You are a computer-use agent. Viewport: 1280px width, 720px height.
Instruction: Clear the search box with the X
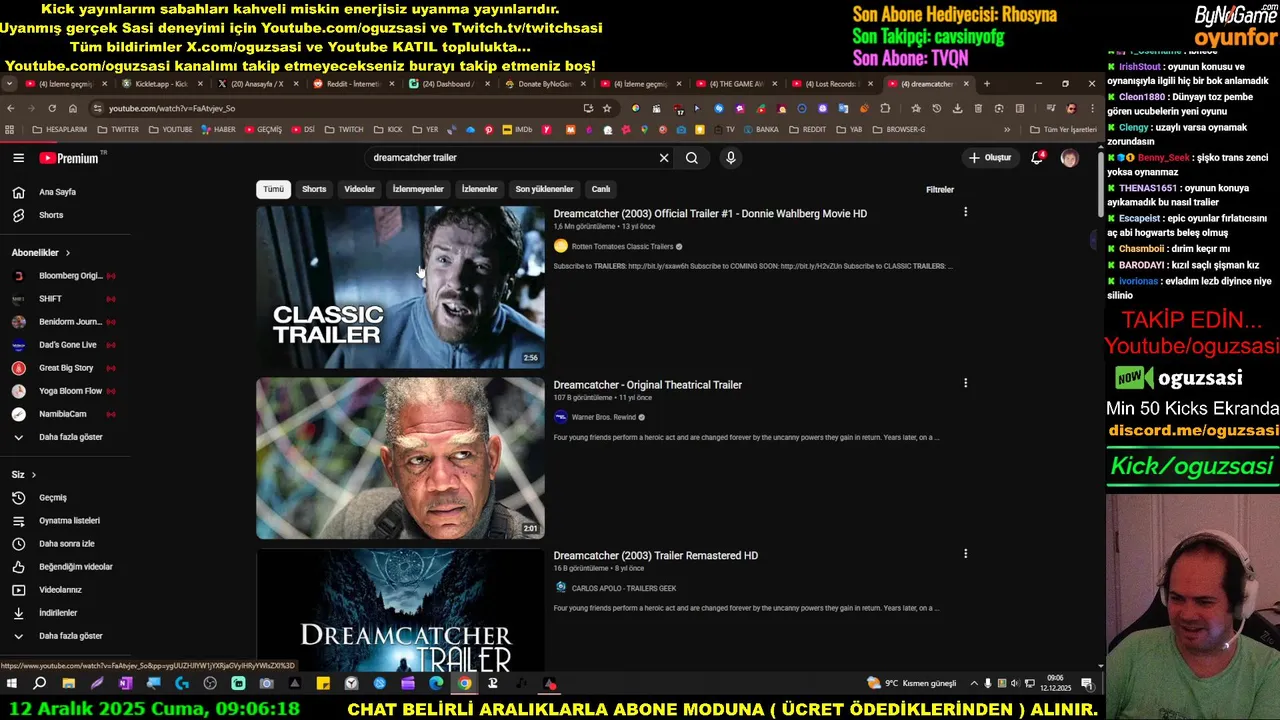(663, 158)
